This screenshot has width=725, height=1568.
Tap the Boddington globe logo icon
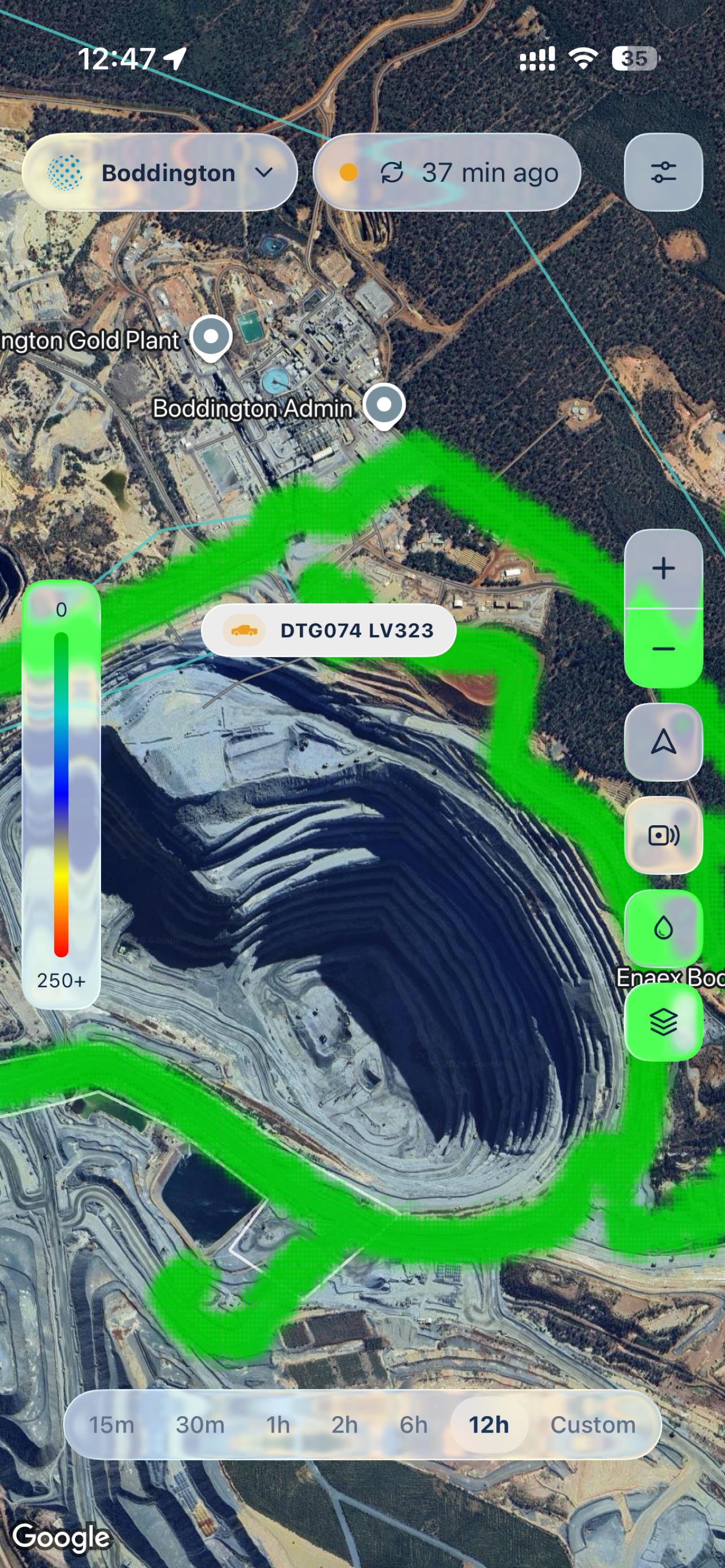click(65, 173)
